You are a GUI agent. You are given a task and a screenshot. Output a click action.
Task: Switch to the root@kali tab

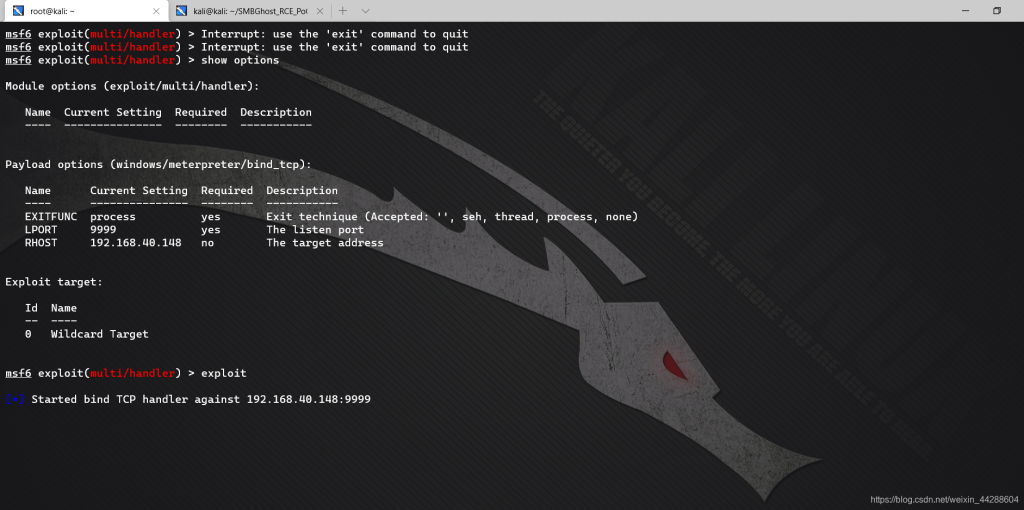[85, 11]
